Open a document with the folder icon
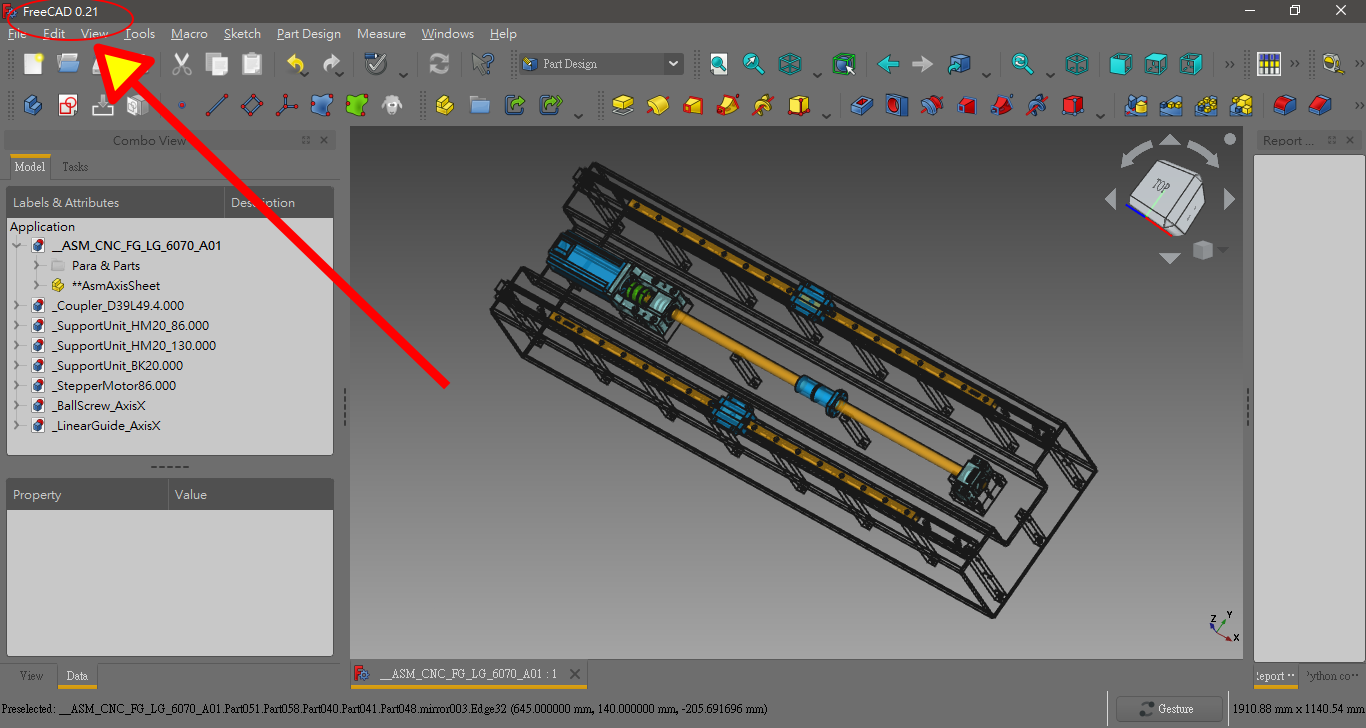This screenshot has width=1366, height=728. 67,63
